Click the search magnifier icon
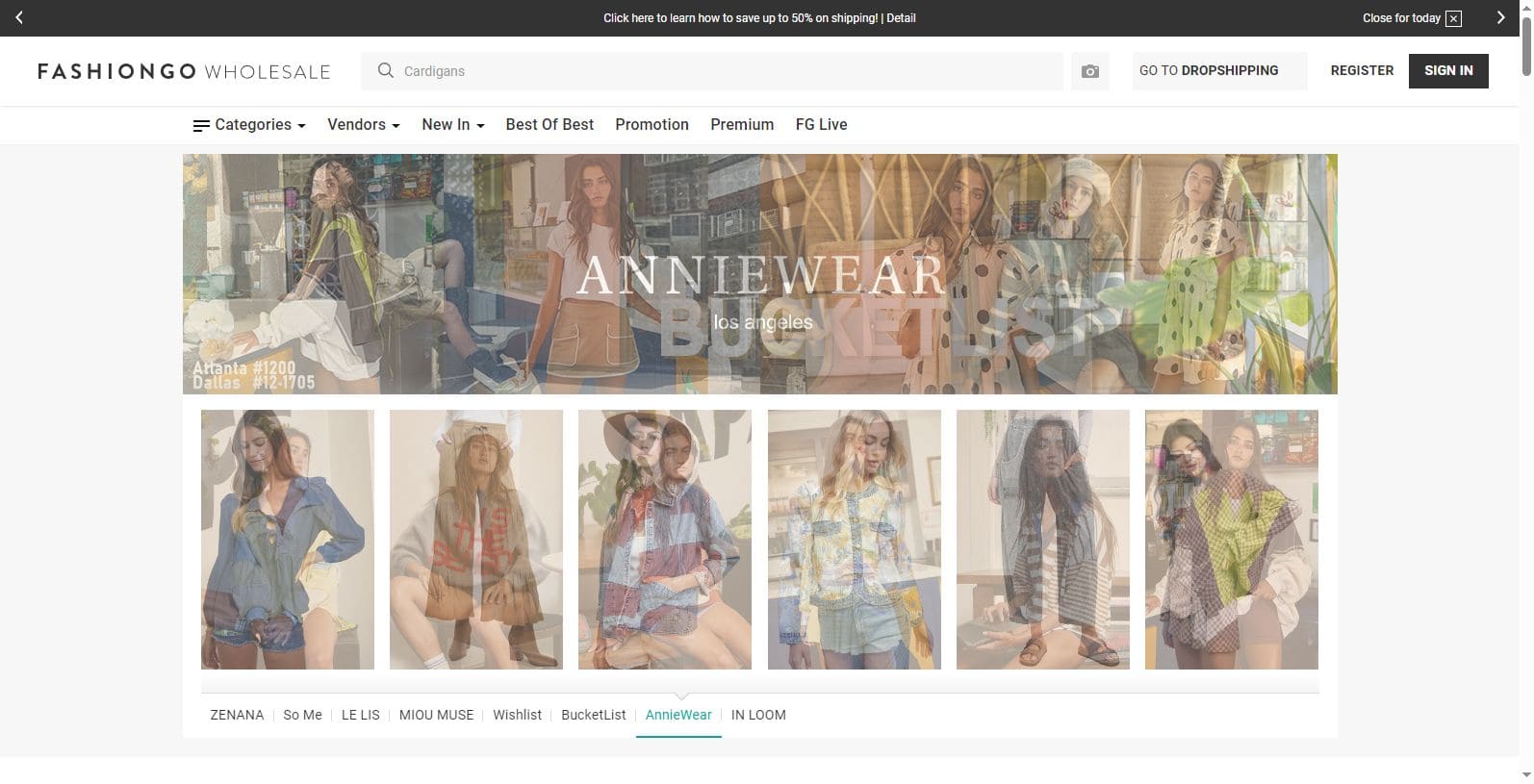This screenshot has width=1534, height=784. coord(386,70)
